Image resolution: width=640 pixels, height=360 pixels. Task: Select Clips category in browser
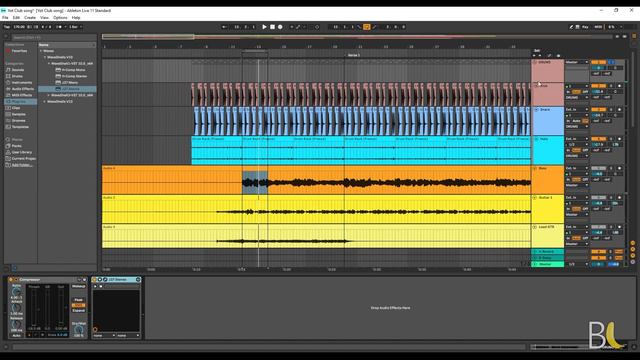point(16,108)
